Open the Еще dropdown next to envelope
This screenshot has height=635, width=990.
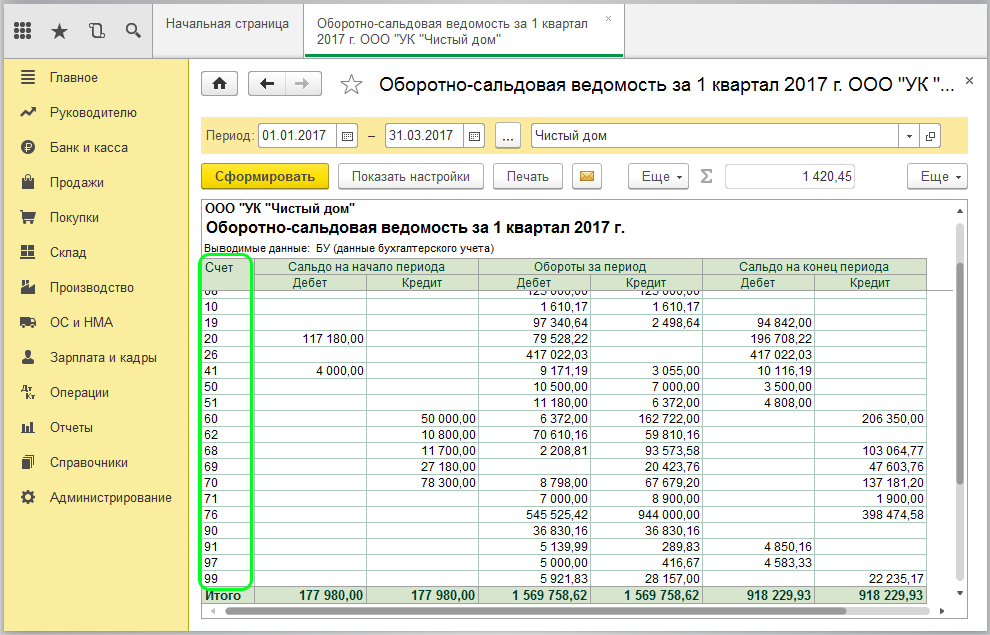tap(658, 177)
